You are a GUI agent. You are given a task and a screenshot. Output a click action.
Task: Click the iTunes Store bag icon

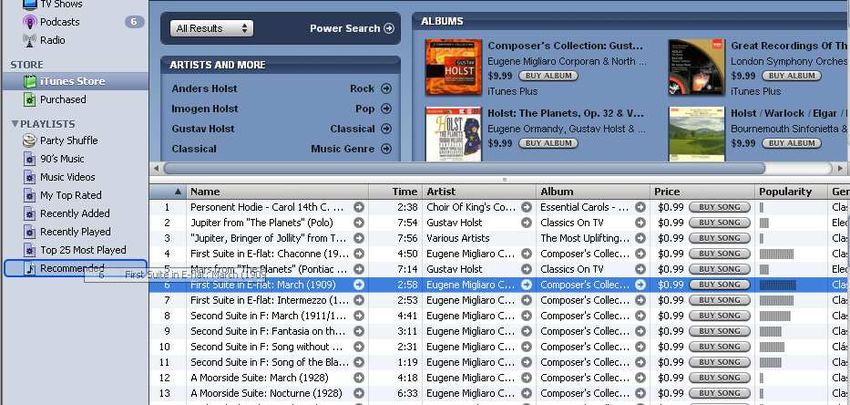(31, 81)
